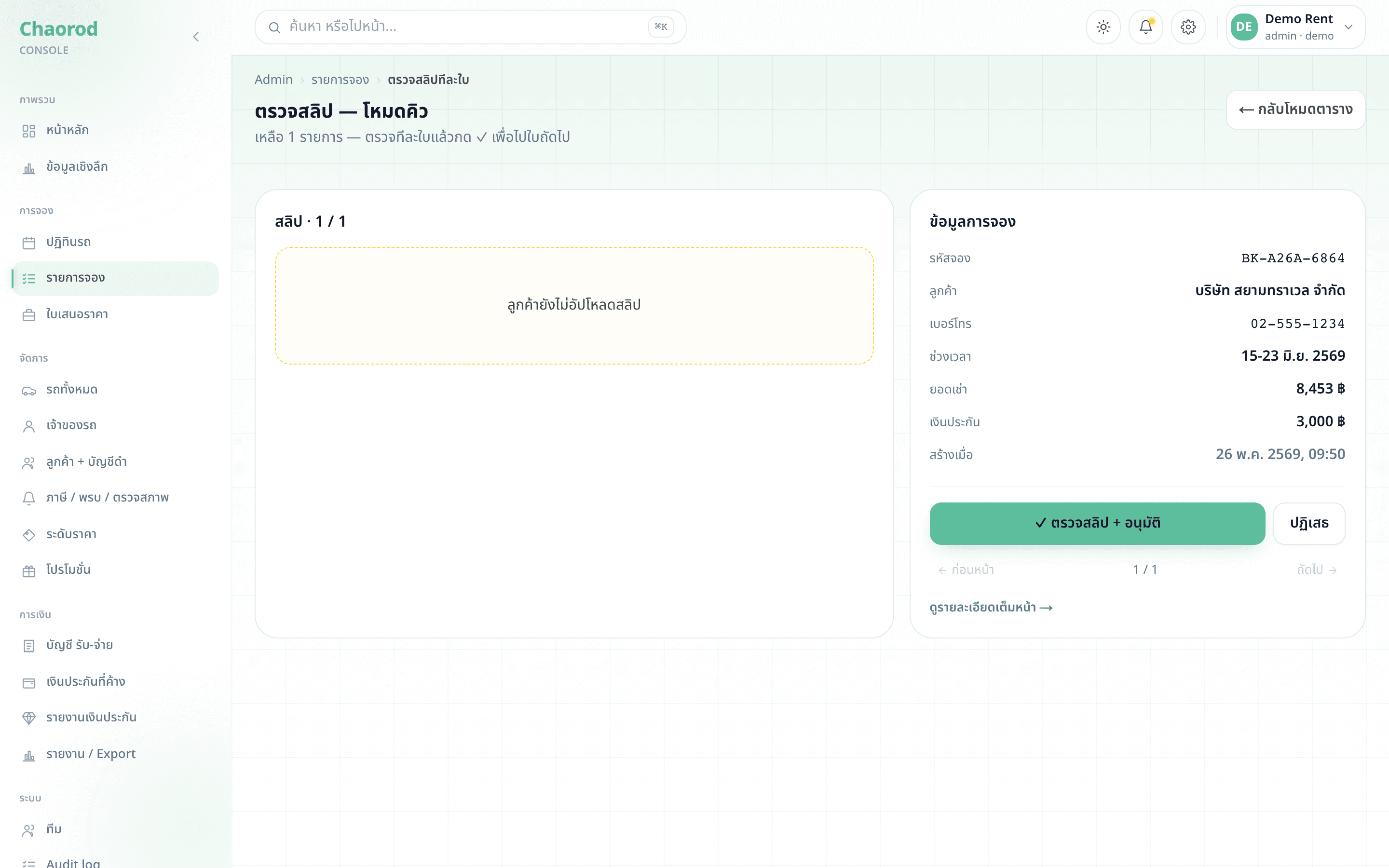Go to ก่อนหน้า previous slip
The height and width of the screenshot is (868, 1389).
pyautogui.click(x=966, y=570)
